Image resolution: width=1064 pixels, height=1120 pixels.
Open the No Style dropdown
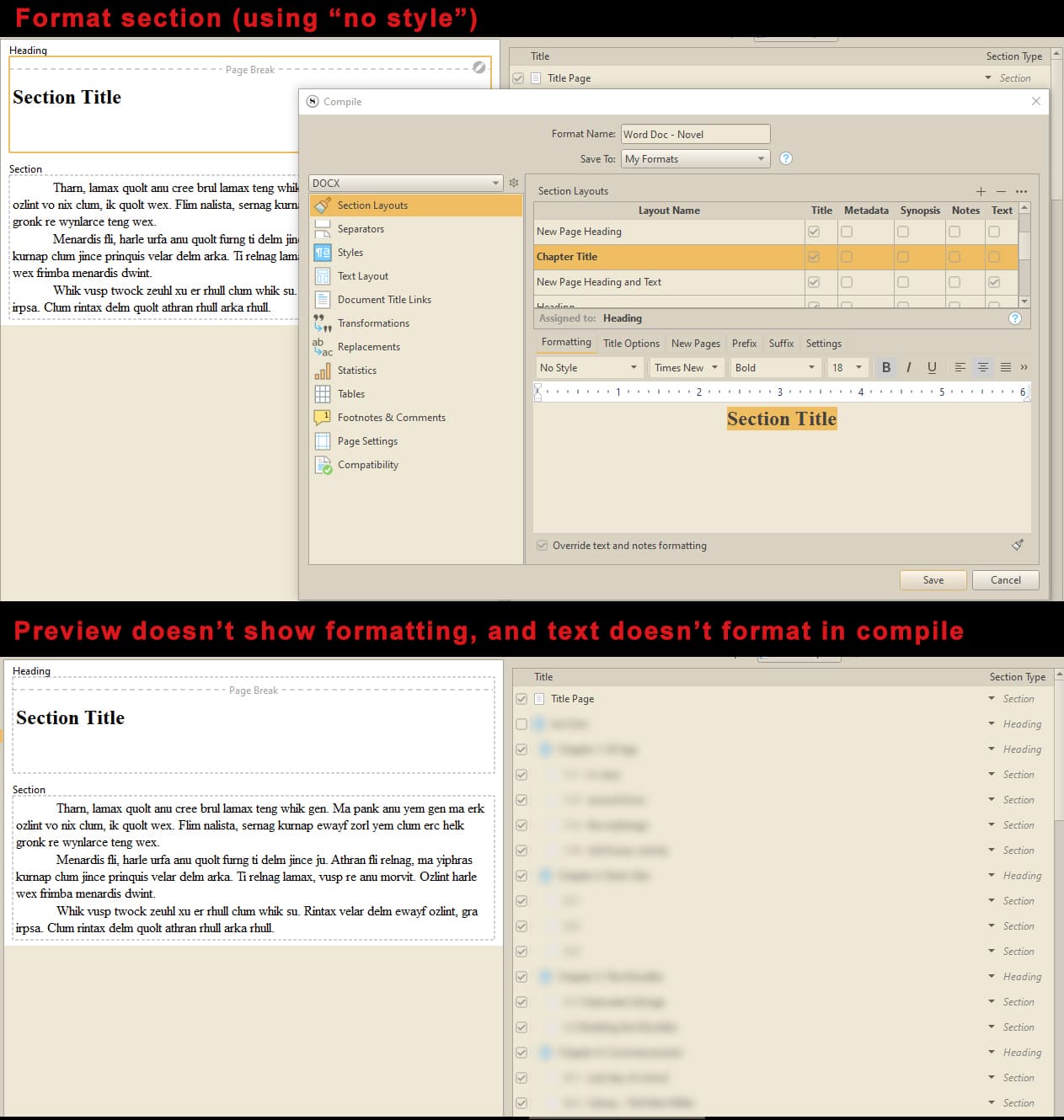[589, 367]
